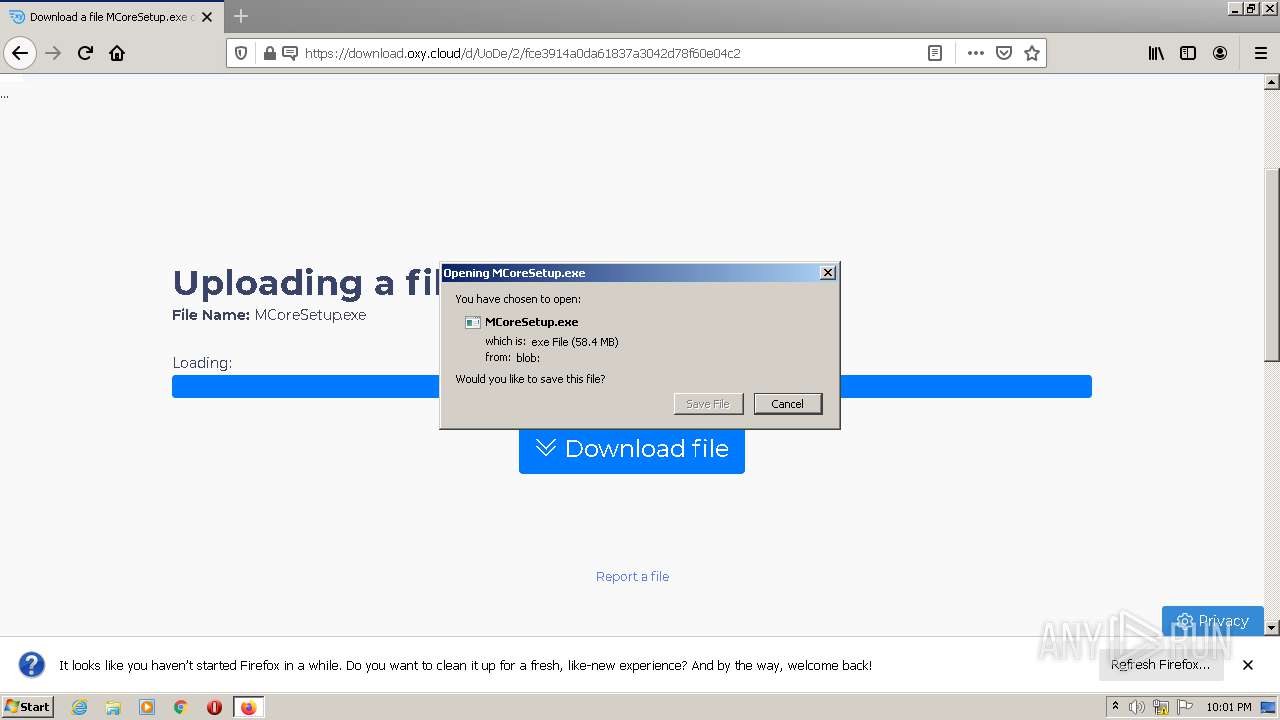
Task: Click the question mark info icon in the notification bar
Action: [x=32, y=665]
